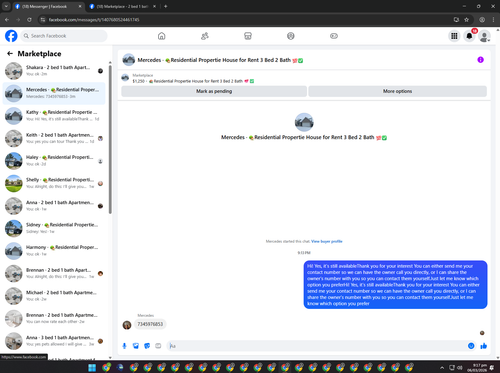500x373 pixels.
Task: Open the account profile menu
Action: tap(484, 36)
